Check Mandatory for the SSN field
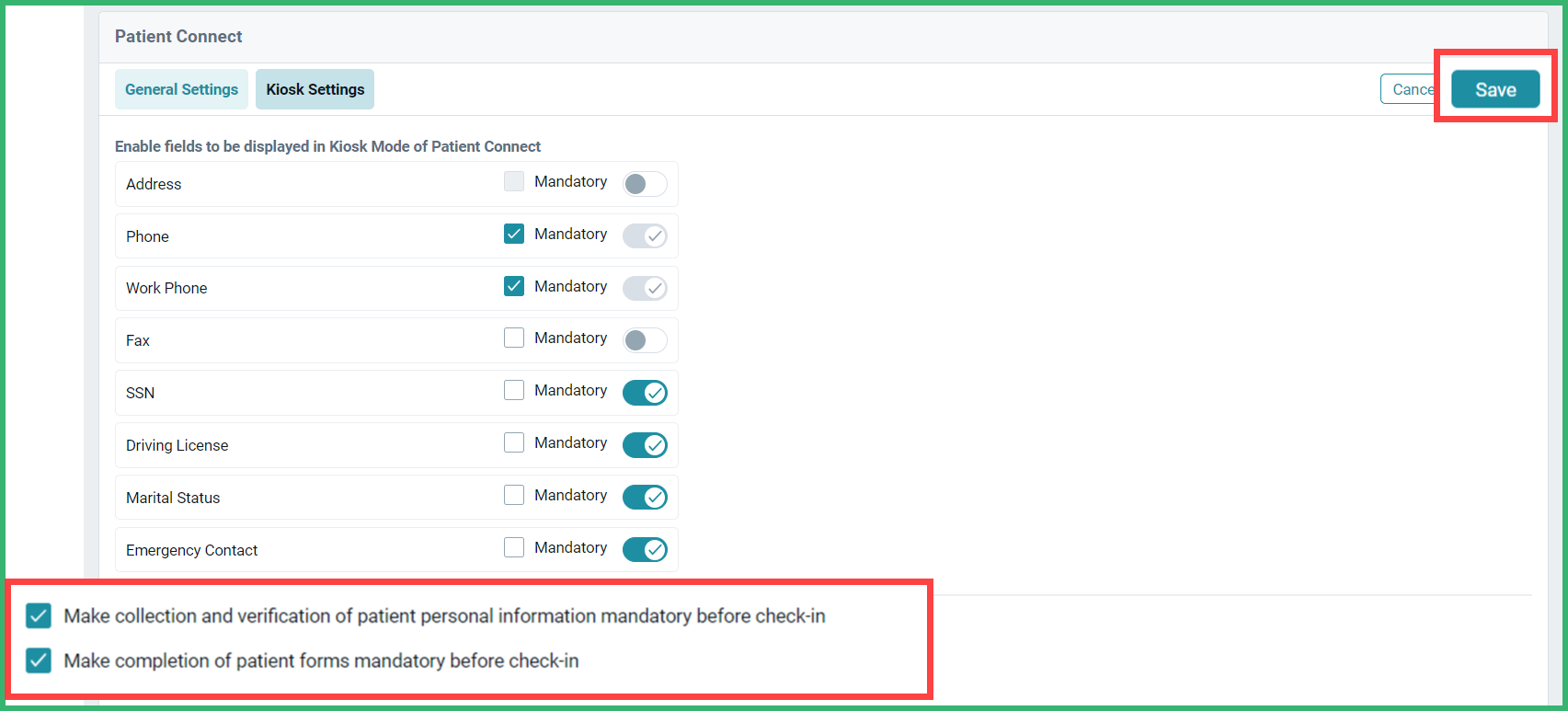This screenshot has height=711, width=1568. click(513, 389)
